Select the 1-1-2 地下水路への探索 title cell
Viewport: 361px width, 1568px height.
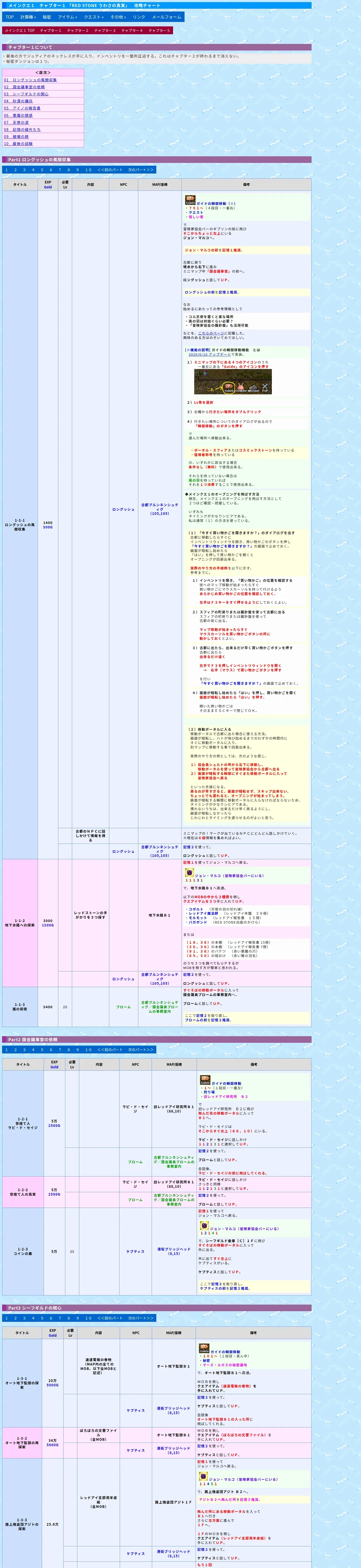coord(20,923)
